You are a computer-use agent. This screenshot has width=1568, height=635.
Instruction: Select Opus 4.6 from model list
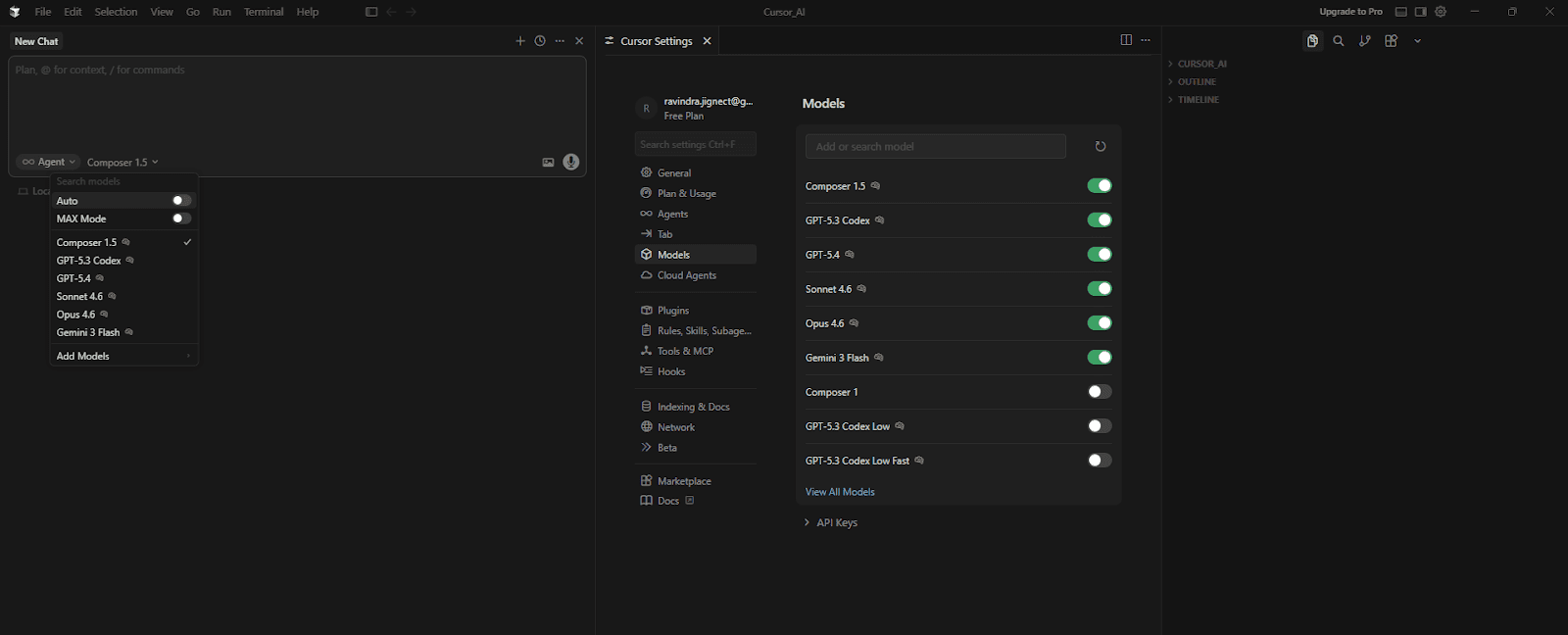(75, 315)
